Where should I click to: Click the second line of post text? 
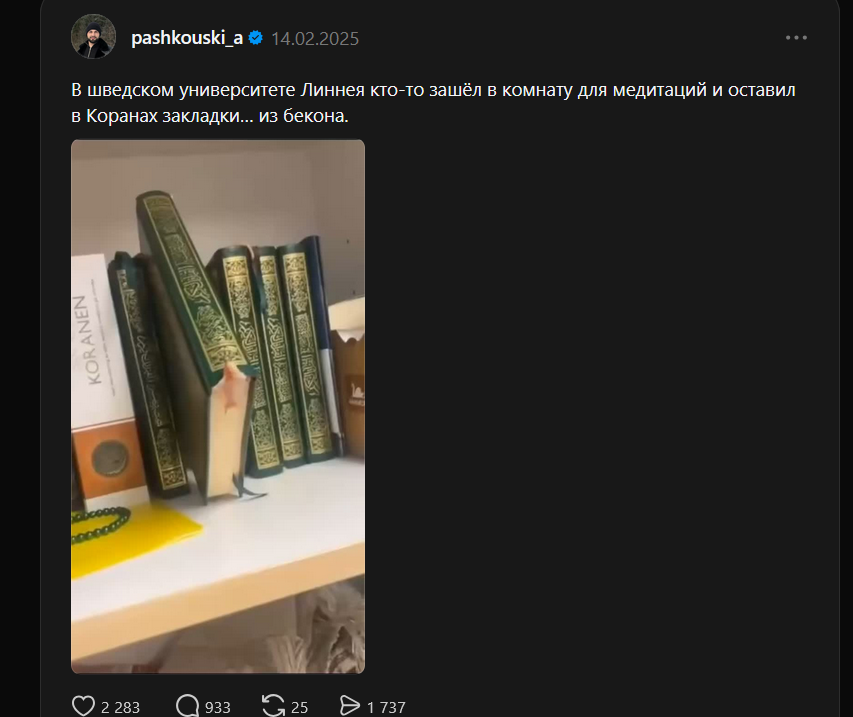(210, 116)
